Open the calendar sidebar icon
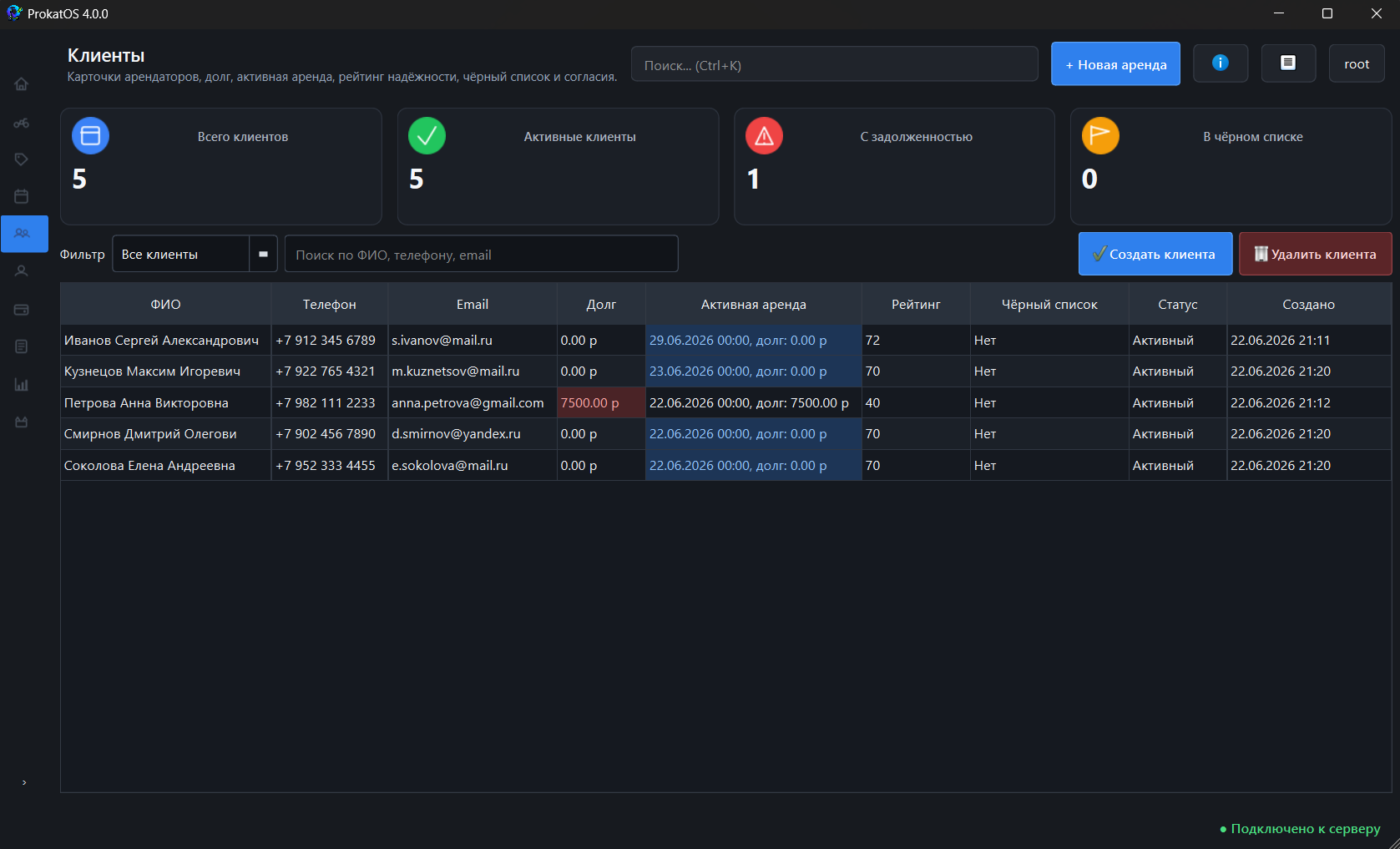 [22, 196]
